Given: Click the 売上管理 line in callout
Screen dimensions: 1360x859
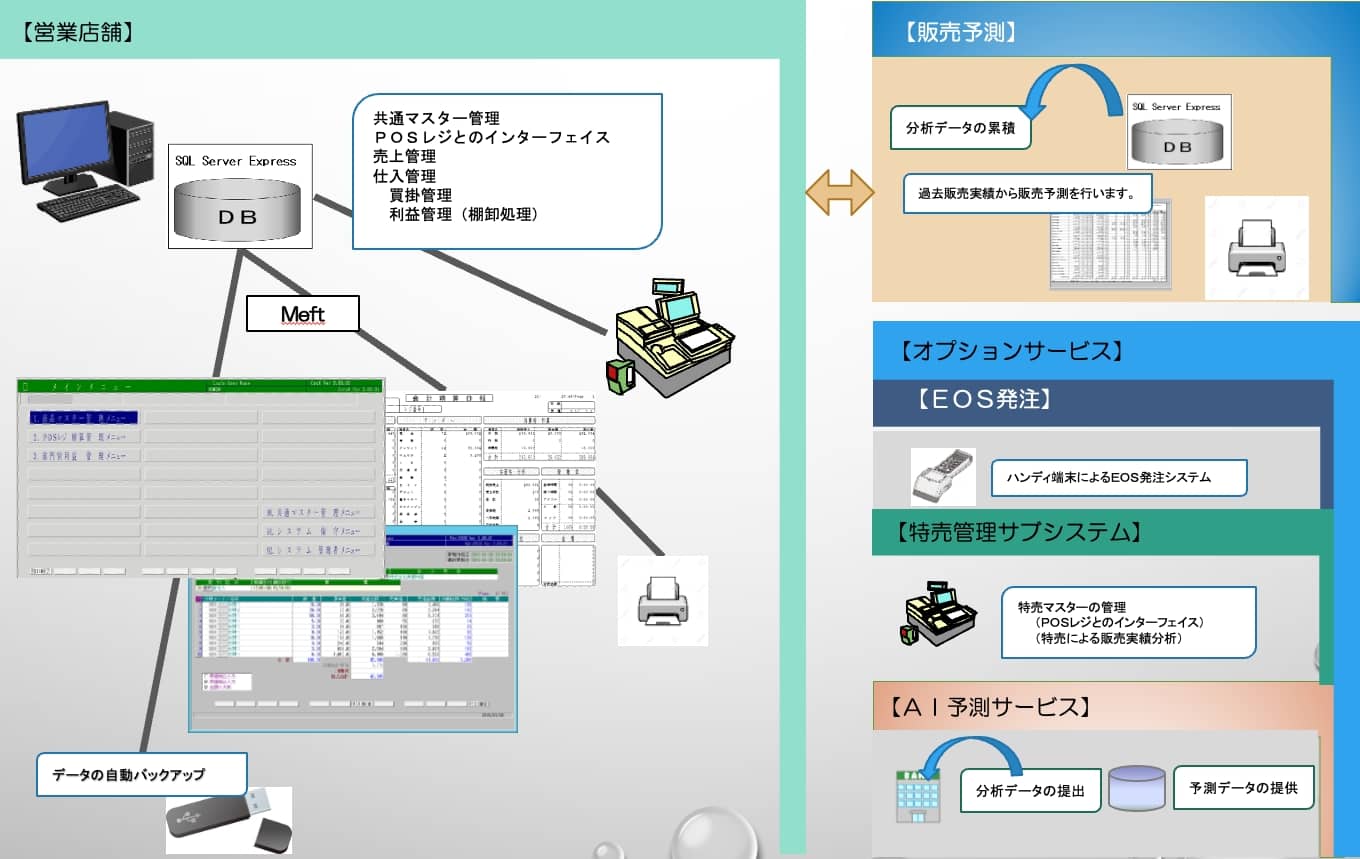Looking at the screenshot, I should click(x=404, y=156).
